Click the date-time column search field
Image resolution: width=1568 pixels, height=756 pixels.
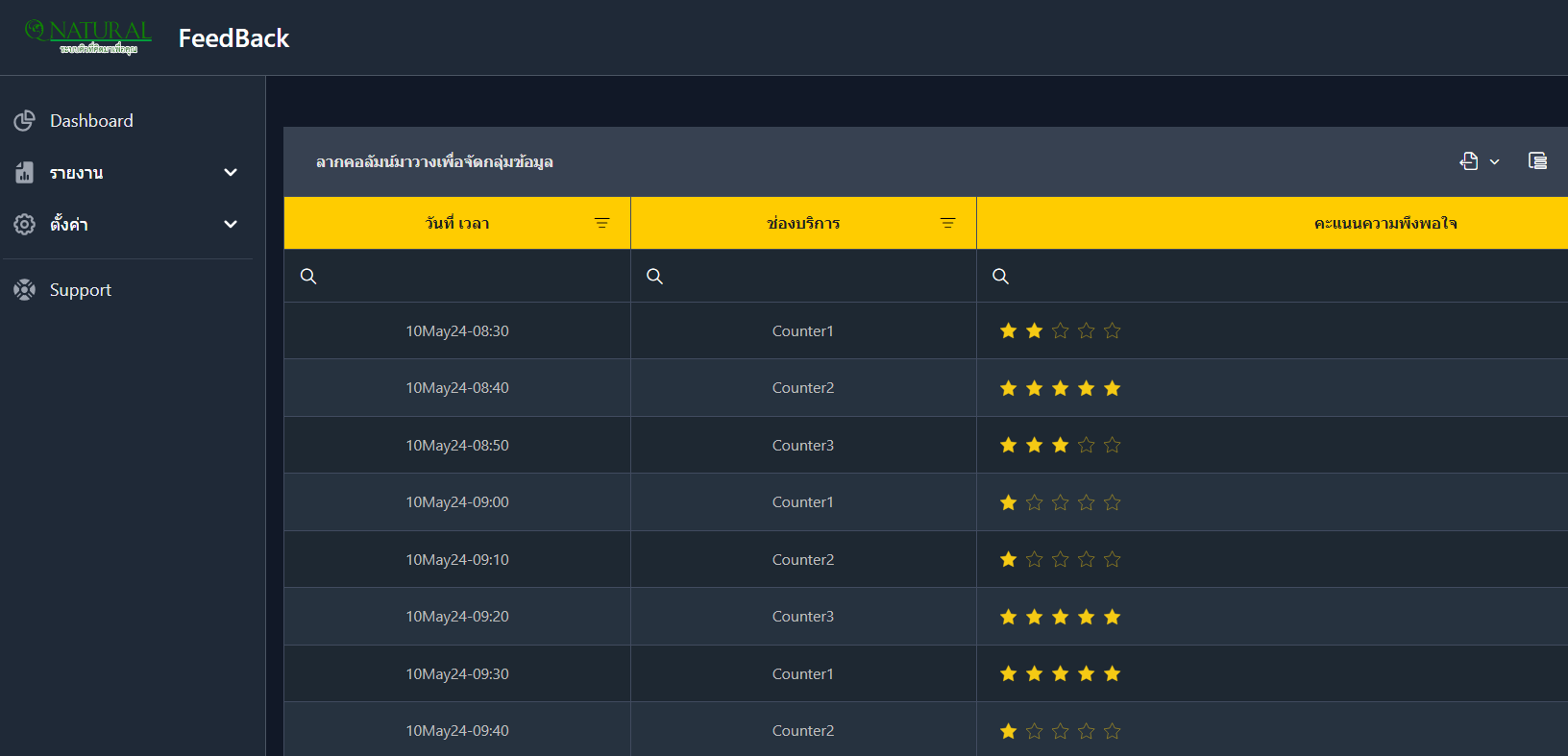click(x=471, y=277)
